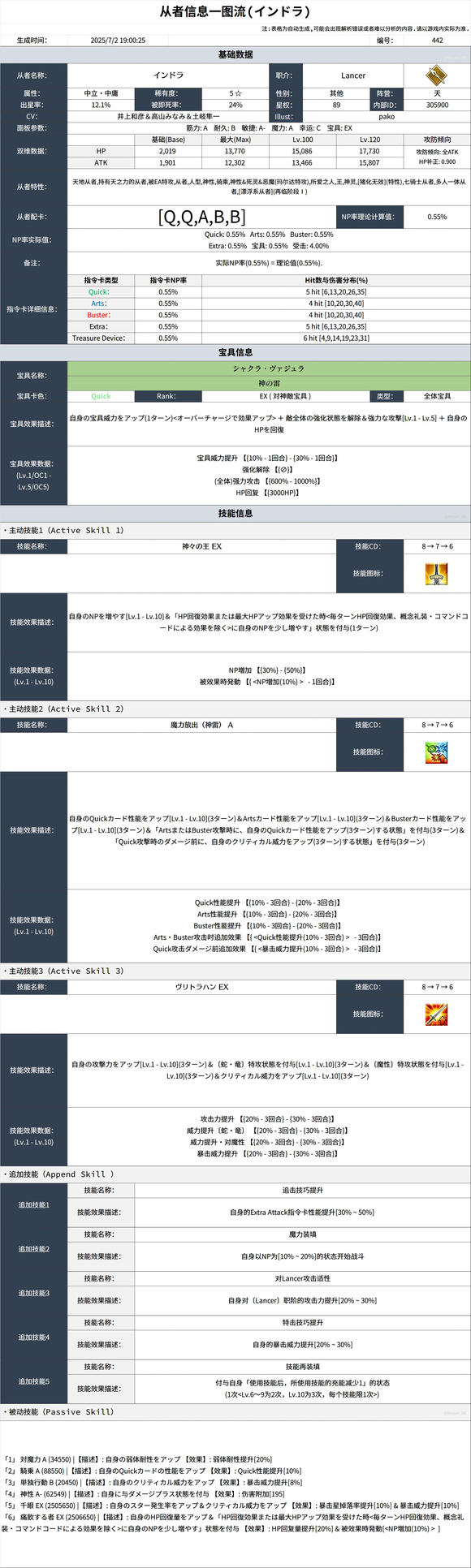
Task: Click the green シャクラ・ヴァジュラ name band
Action: (x=269, y=368)
